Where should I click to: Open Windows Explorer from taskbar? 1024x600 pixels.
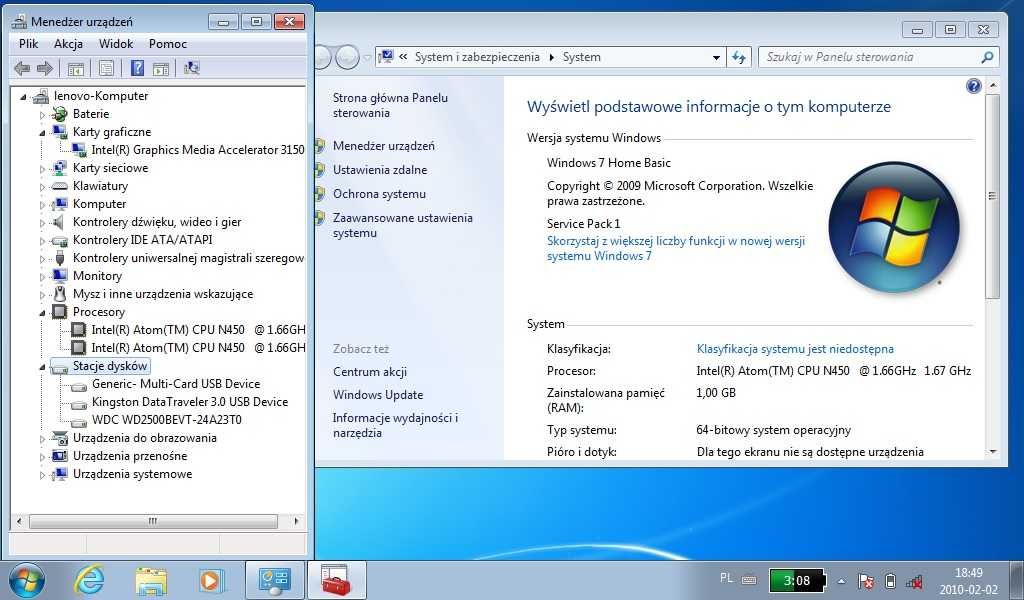[151, 580]
